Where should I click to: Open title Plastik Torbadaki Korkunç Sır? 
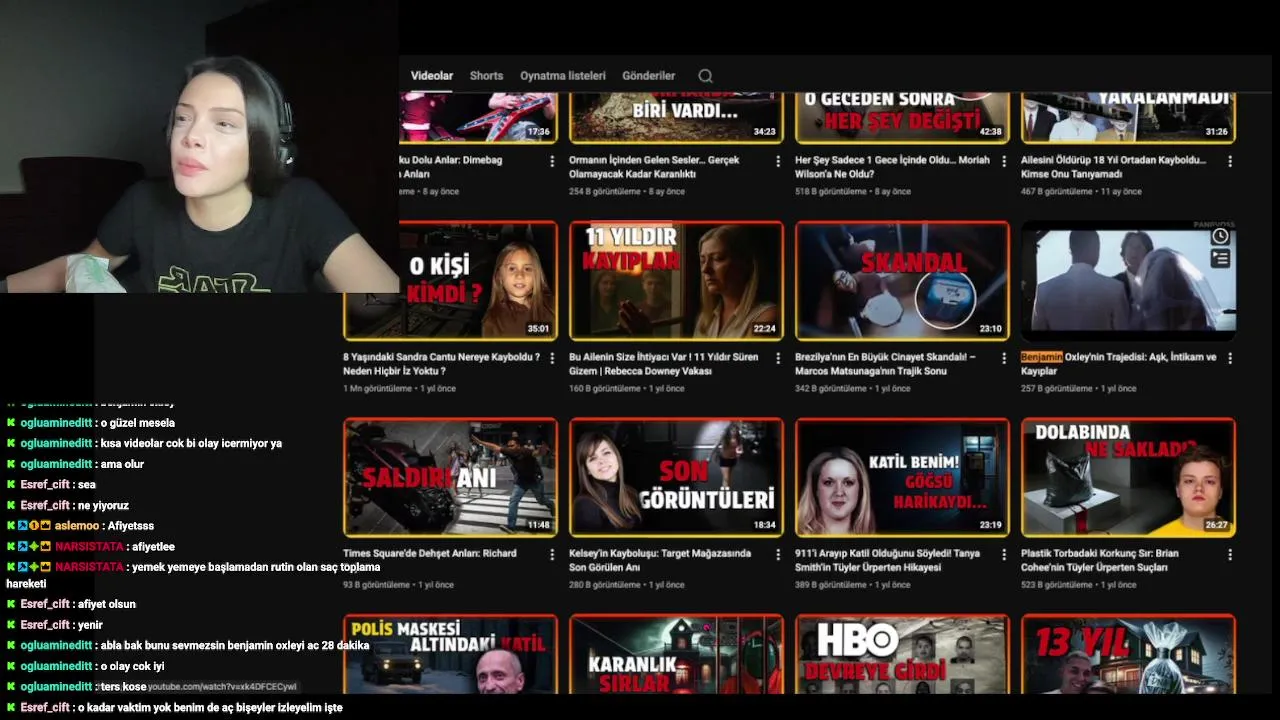(1100, 560)
